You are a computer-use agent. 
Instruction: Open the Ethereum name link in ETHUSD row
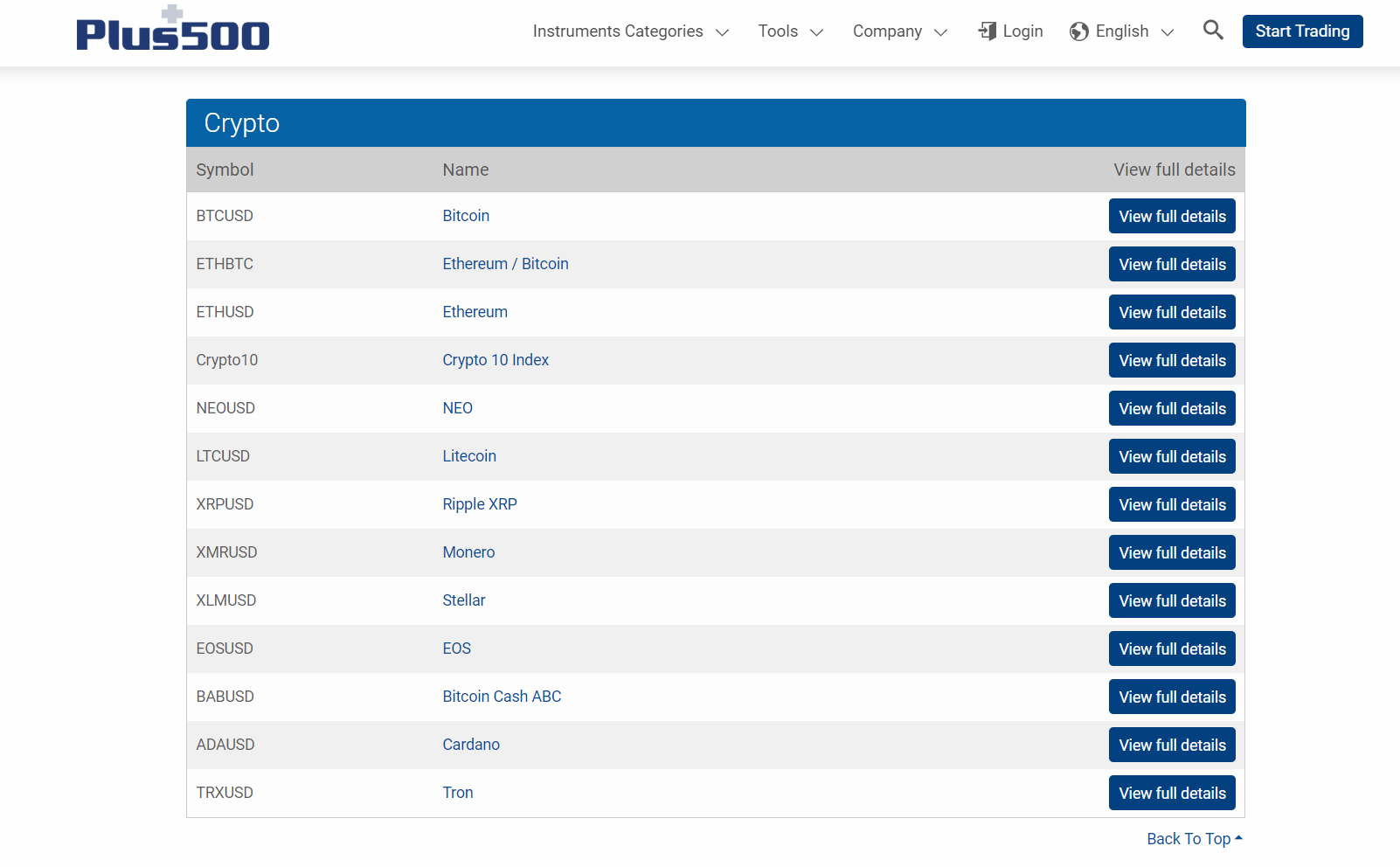coord(475,312)
